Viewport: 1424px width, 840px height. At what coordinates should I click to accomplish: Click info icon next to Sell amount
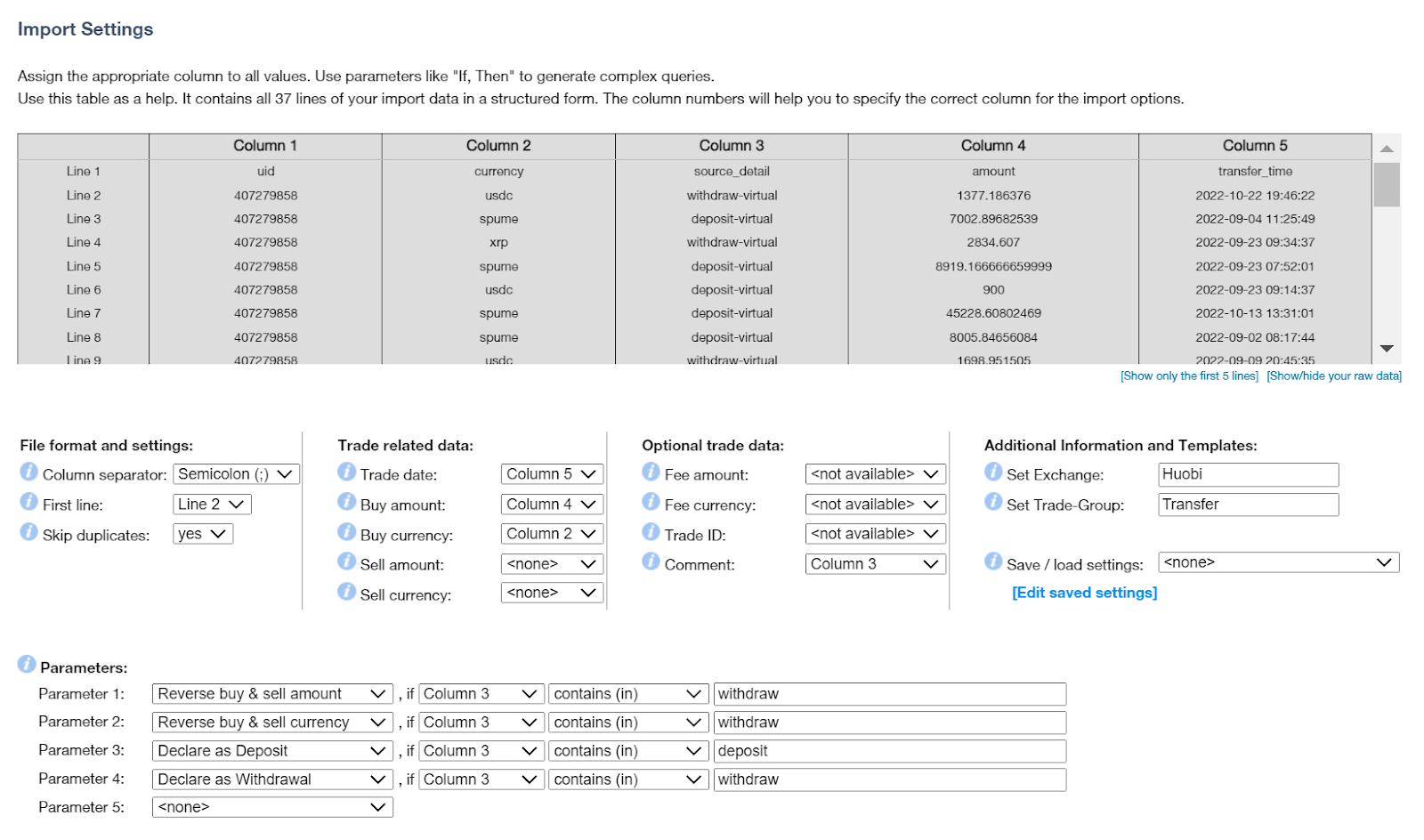pyautogui.click(x=346, y=561)
